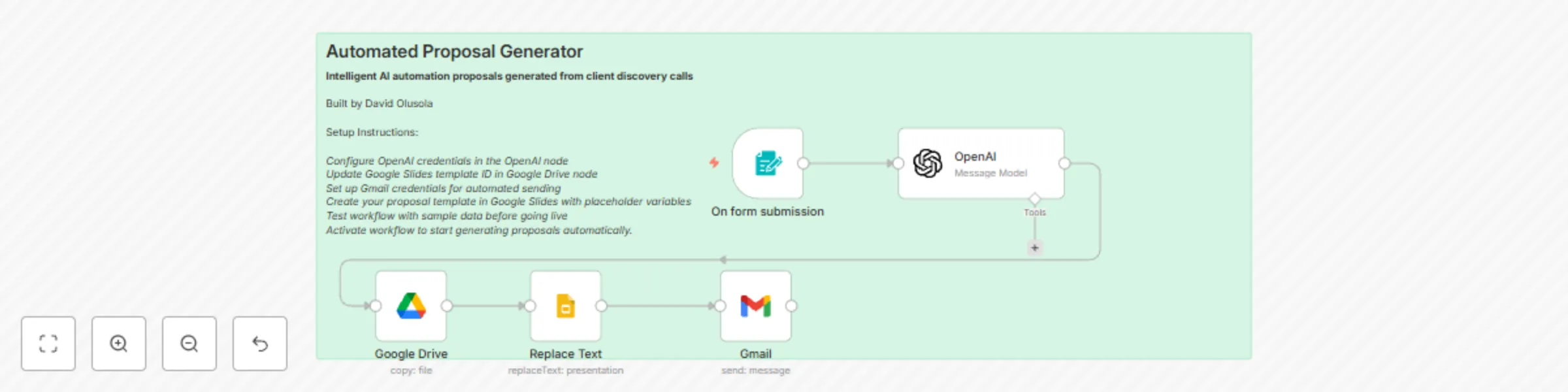Open the Replace Text Google Slides node
The height and width of the screenshot is (392, 1568).
click(566, 306)
